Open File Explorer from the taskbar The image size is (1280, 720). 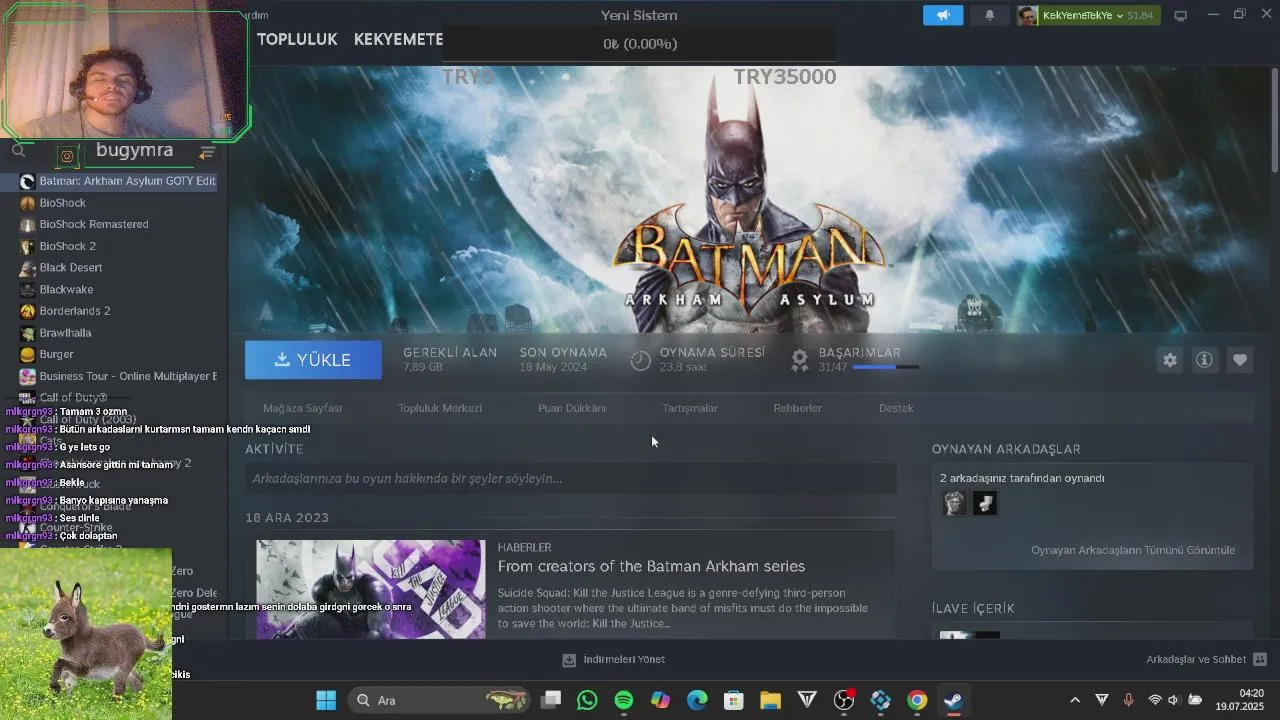coord(770,700)
